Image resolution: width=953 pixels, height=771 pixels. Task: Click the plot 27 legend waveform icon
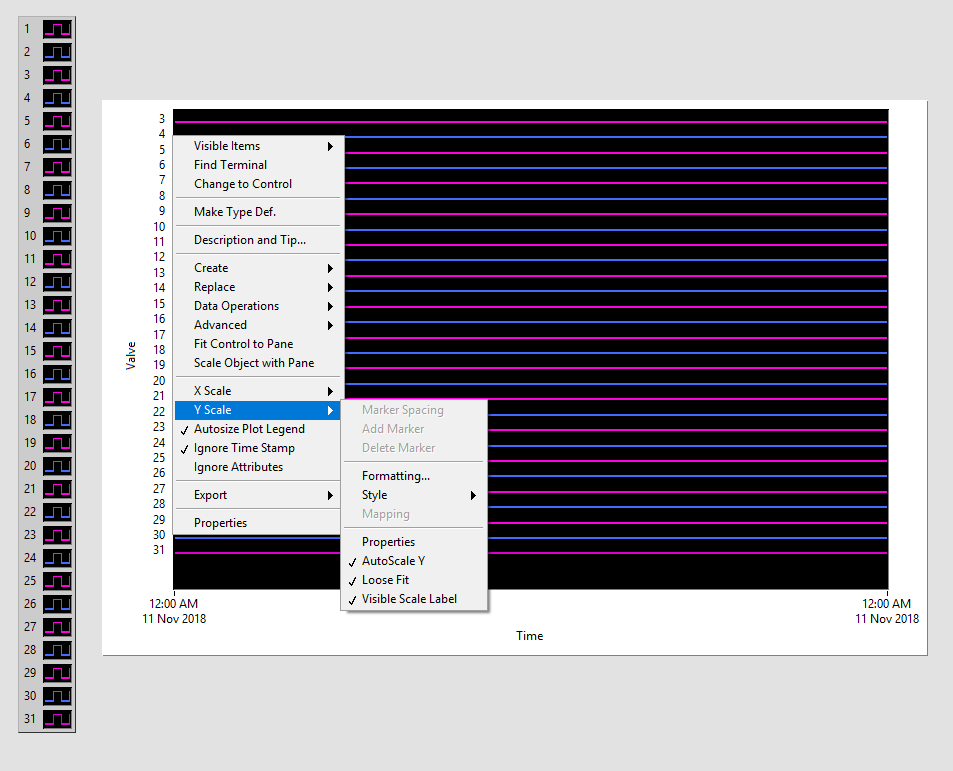point(57,628)
